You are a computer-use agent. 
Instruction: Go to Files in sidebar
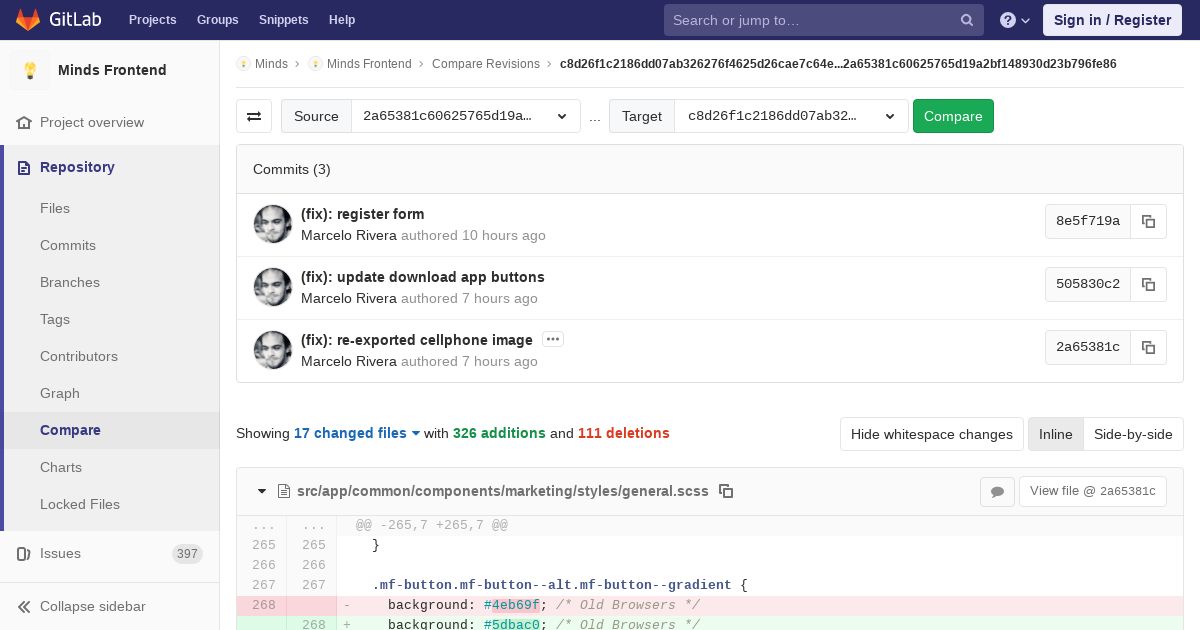click(x=55, y=208)
